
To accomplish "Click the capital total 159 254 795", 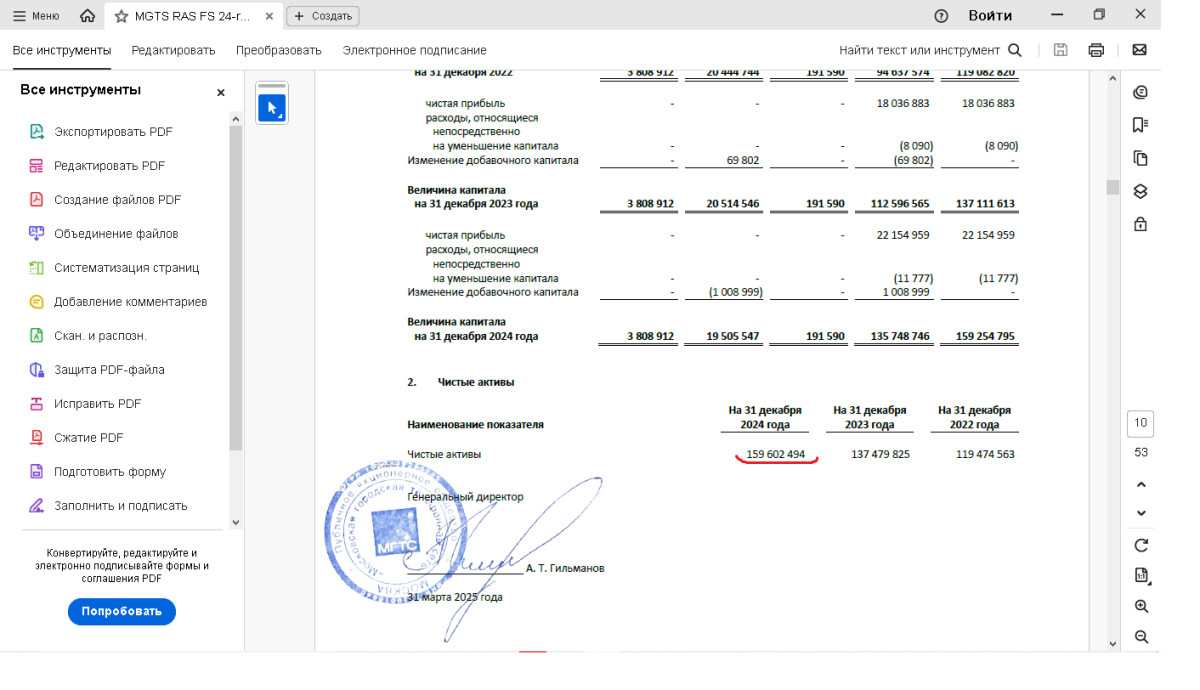I will (x=985, y=337).
